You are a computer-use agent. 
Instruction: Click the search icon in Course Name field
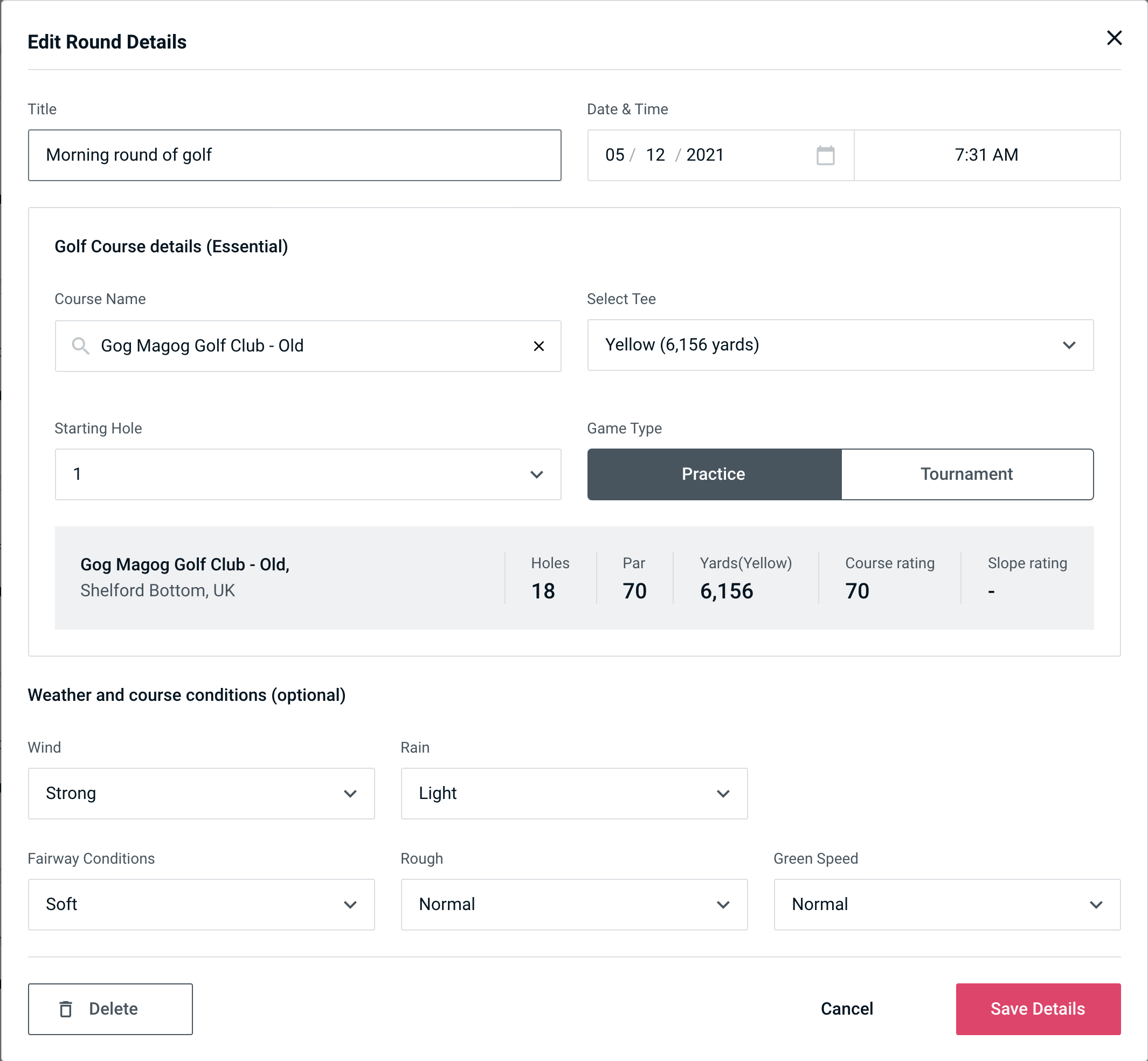coord(80,346)
